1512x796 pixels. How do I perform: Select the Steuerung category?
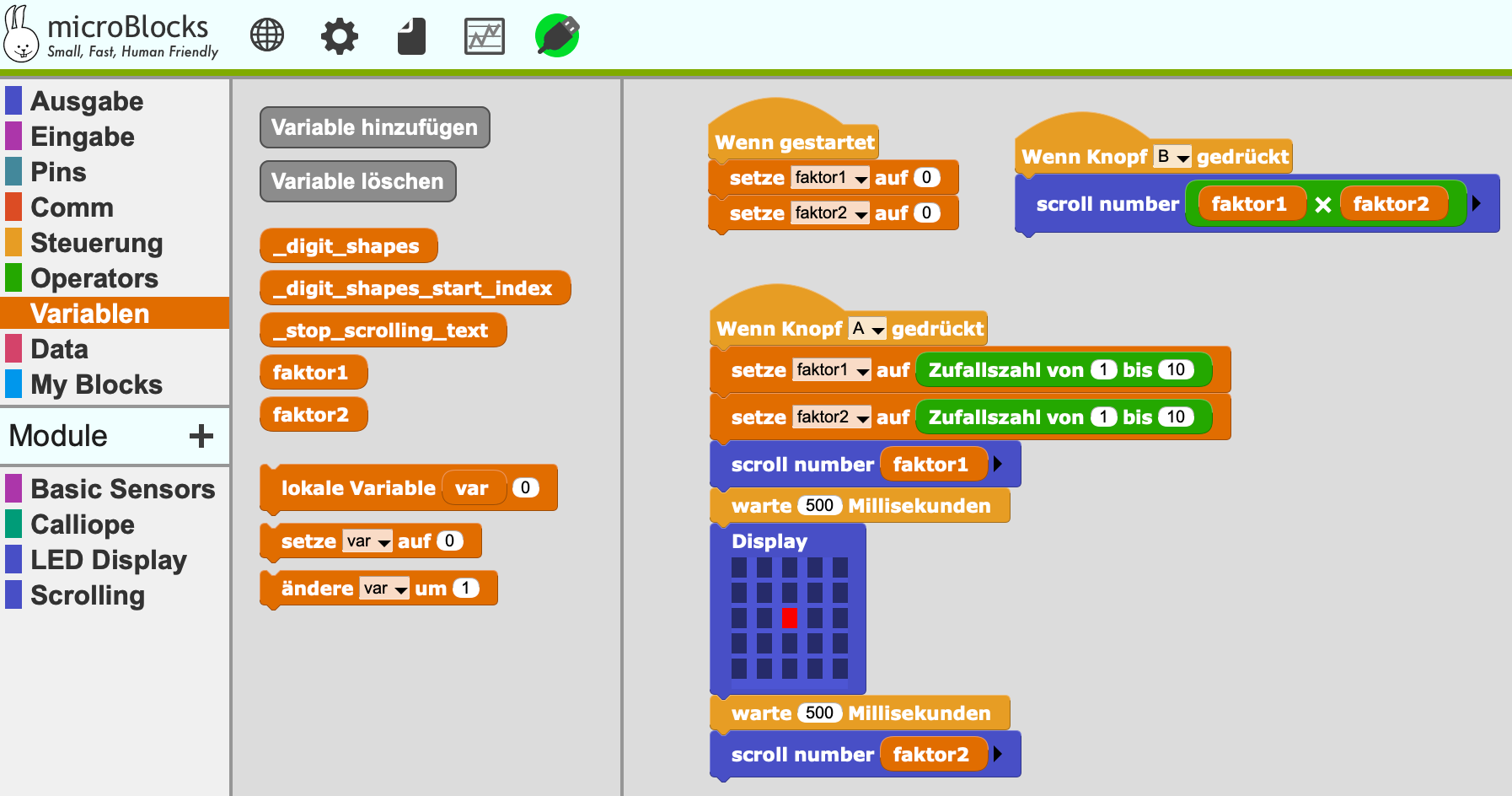tap(96, 243)
